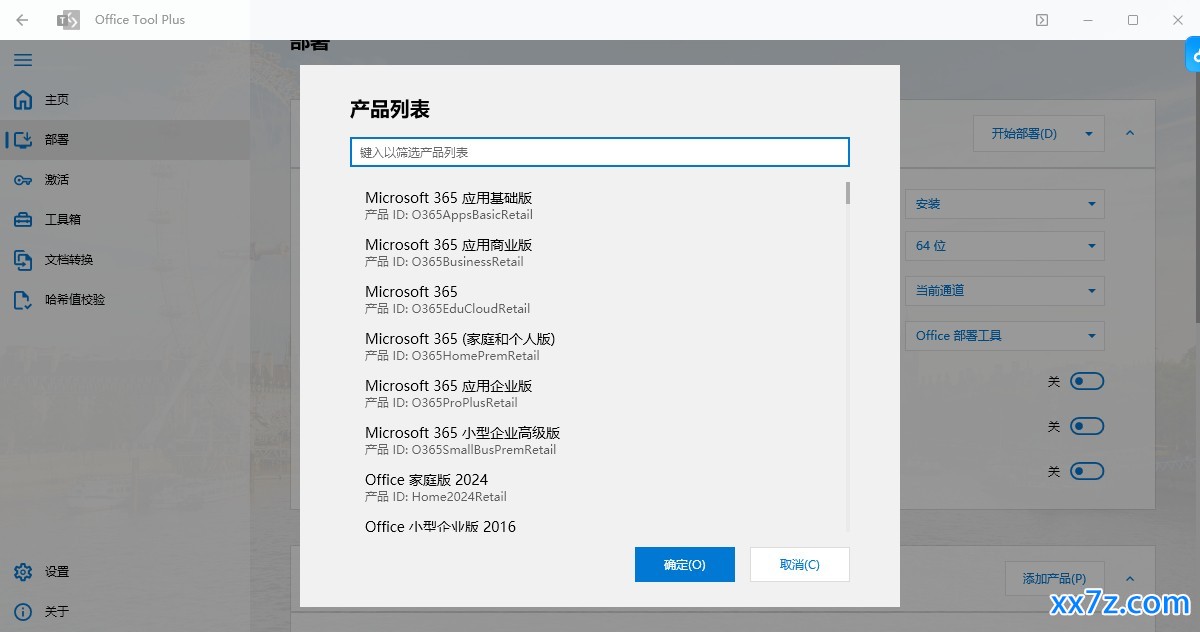Enable the third 关 toggle switch
Viewport: 1200px width, 632px height.
point(1087,471)
